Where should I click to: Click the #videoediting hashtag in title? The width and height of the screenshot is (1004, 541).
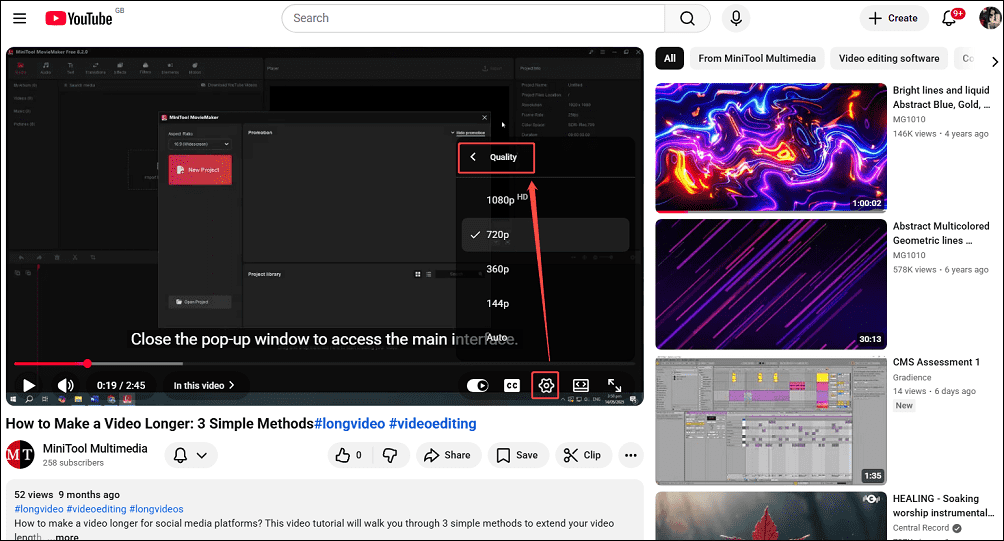(433, 424)
